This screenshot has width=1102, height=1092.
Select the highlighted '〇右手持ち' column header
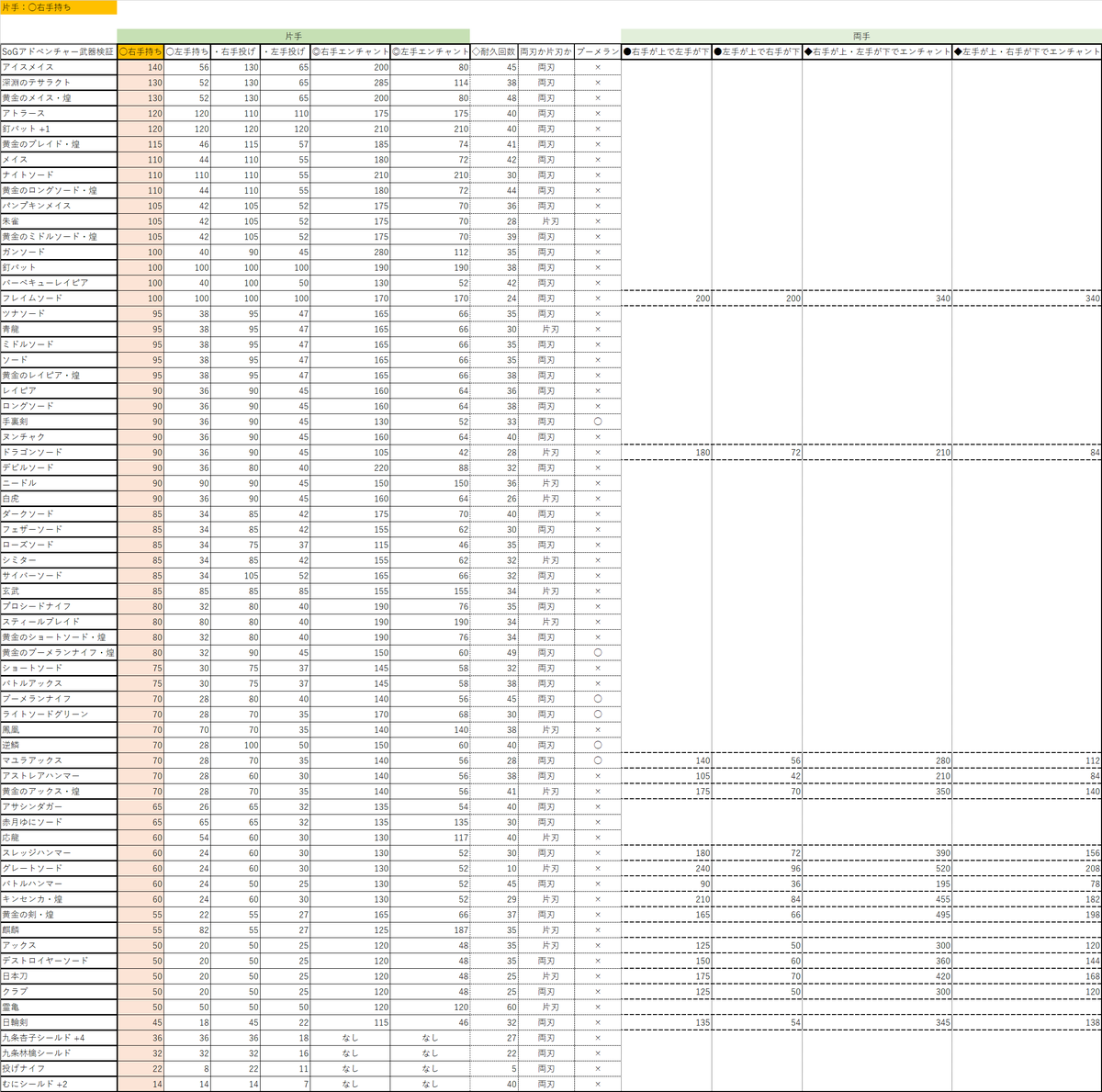click(141, 51)
